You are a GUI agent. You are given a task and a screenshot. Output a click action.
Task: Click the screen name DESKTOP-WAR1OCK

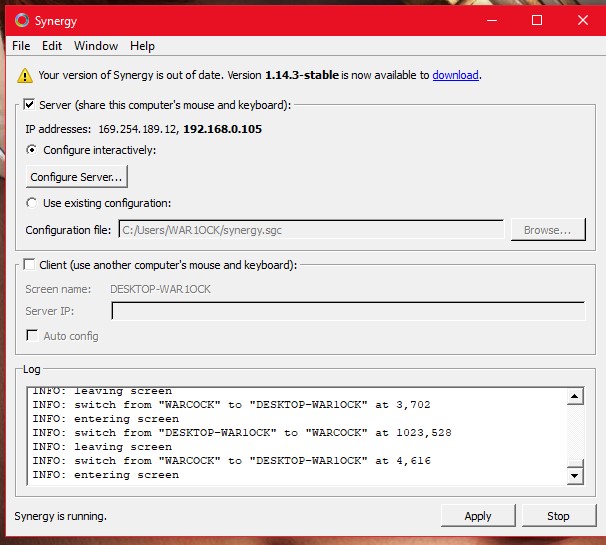tap(160, 289)
